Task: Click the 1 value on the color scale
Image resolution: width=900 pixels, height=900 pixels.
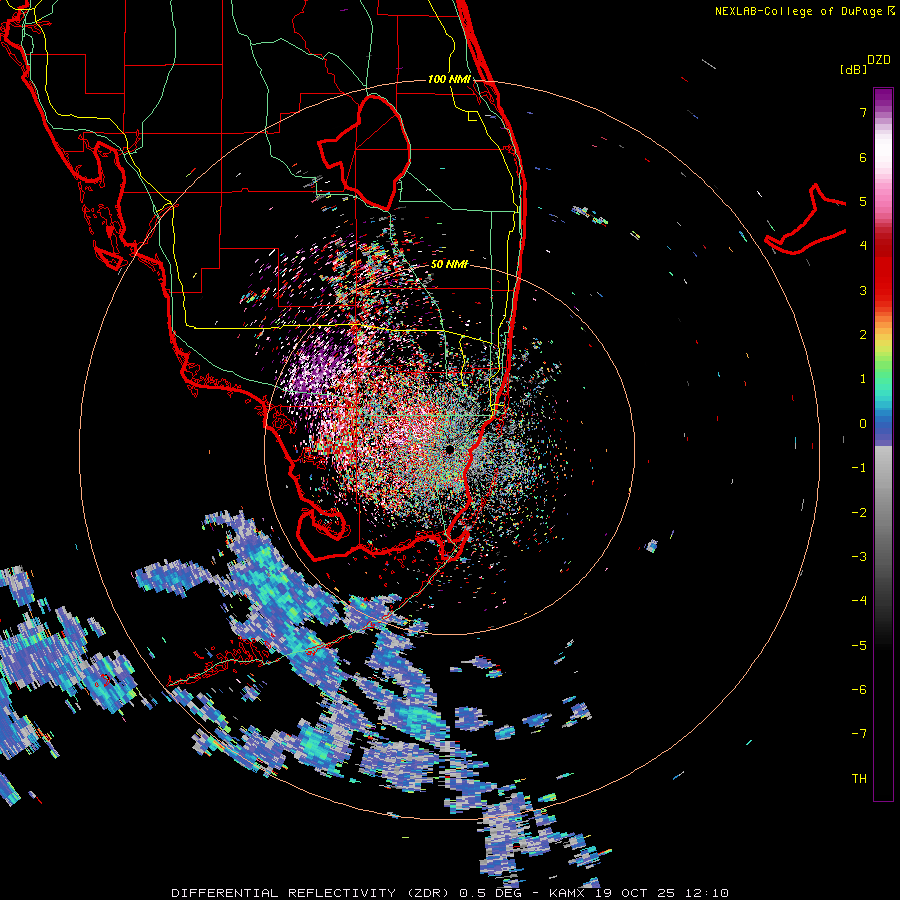Action: click(x=863, y=379)
